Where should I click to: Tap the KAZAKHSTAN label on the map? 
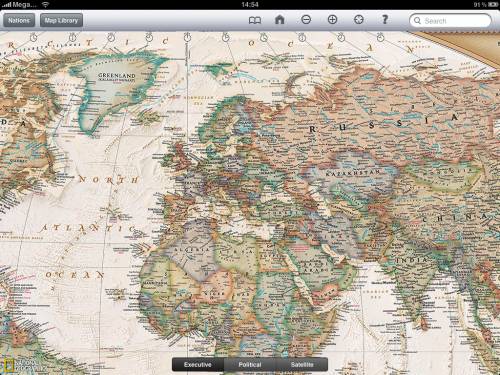(353, 173)
